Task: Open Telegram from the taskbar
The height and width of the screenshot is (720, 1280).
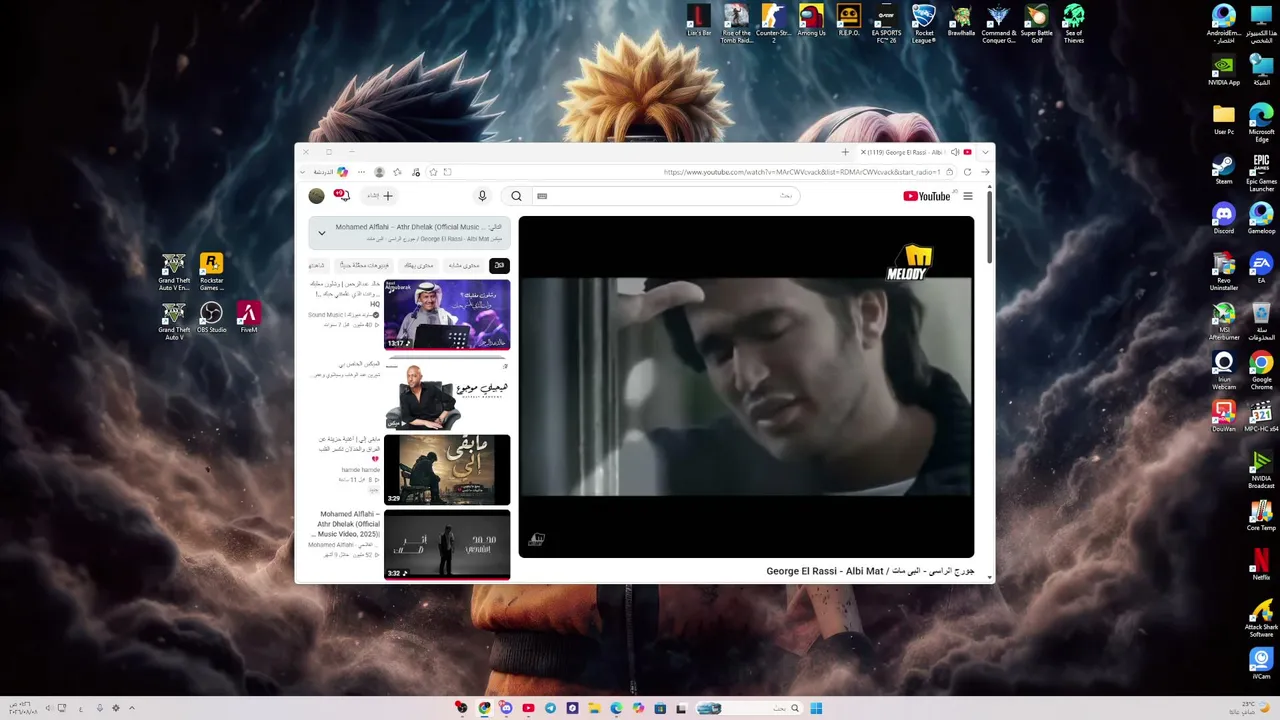Action: (x=550, y=708)
